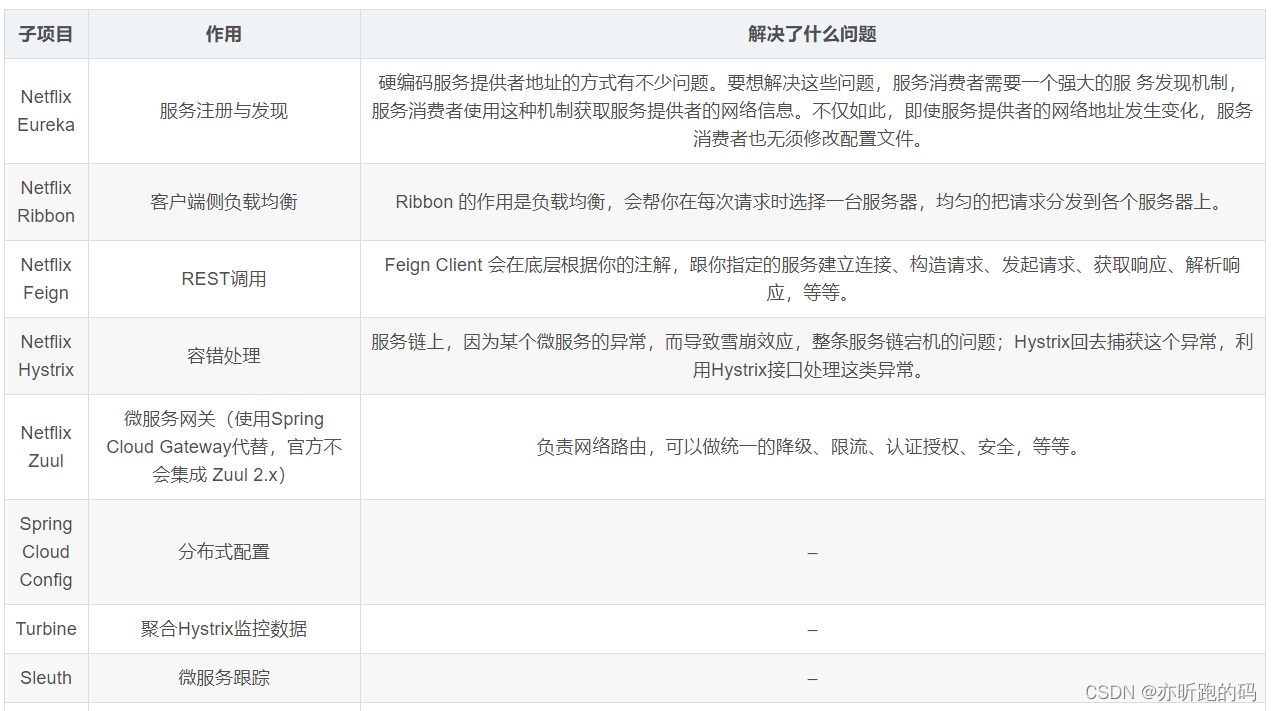Viewport: 1271px width, 711px height.
Task: Click the 微服务网关 Spring Cloud Gateway cell
Action: [224, 447]
